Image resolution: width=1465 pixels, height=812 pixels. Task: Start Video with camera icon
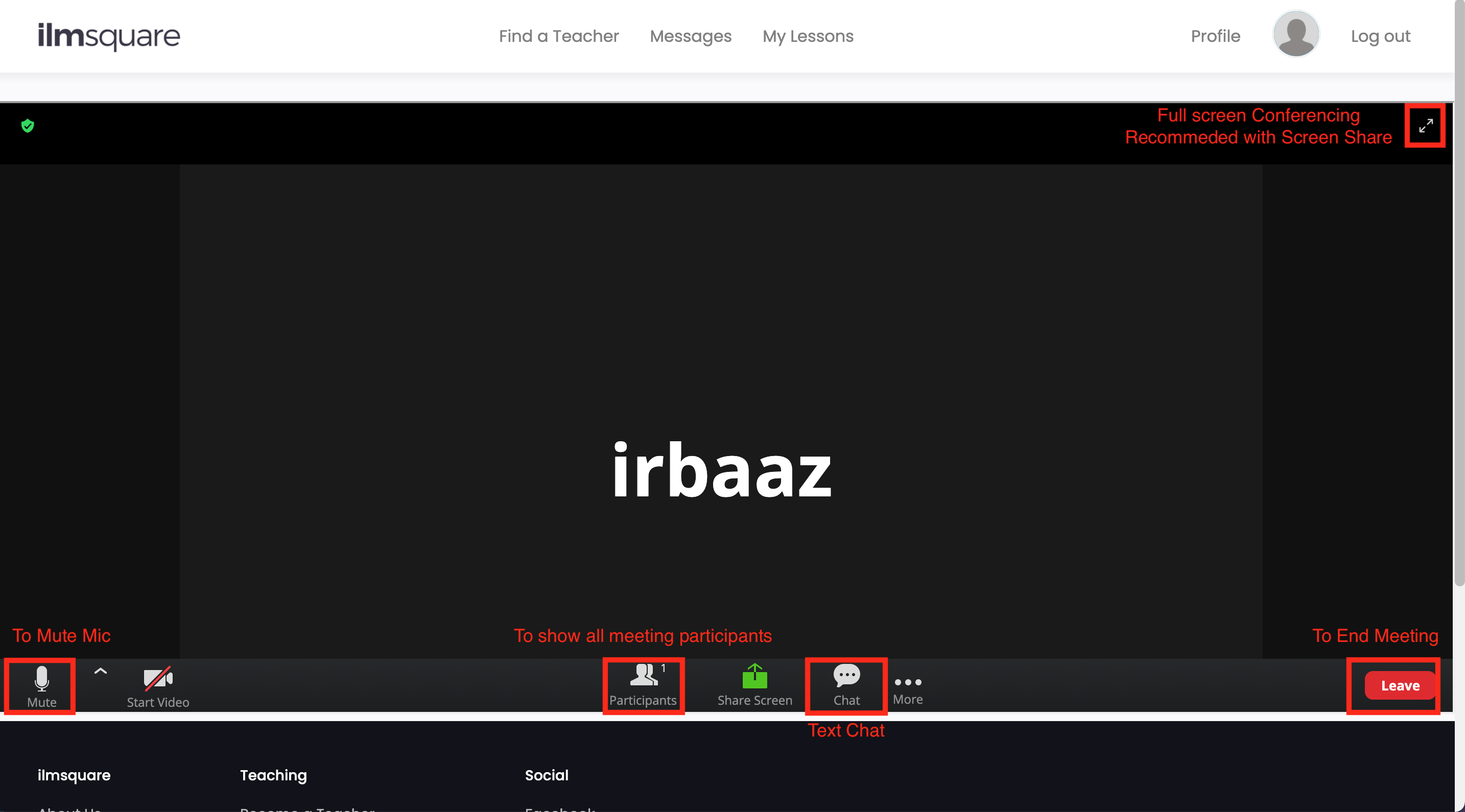coord(157,686)
